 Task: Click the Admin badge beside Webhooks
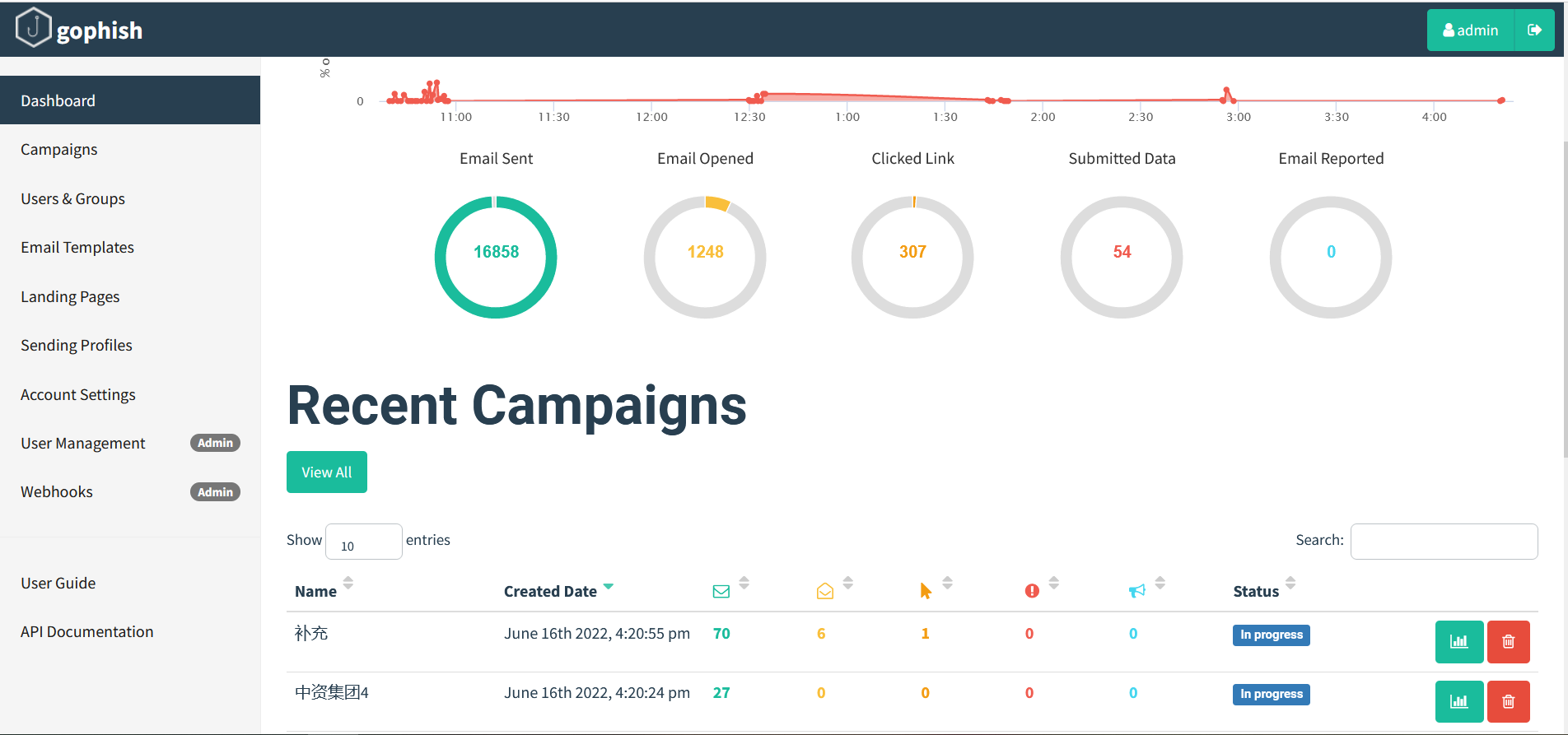(215, 492)
